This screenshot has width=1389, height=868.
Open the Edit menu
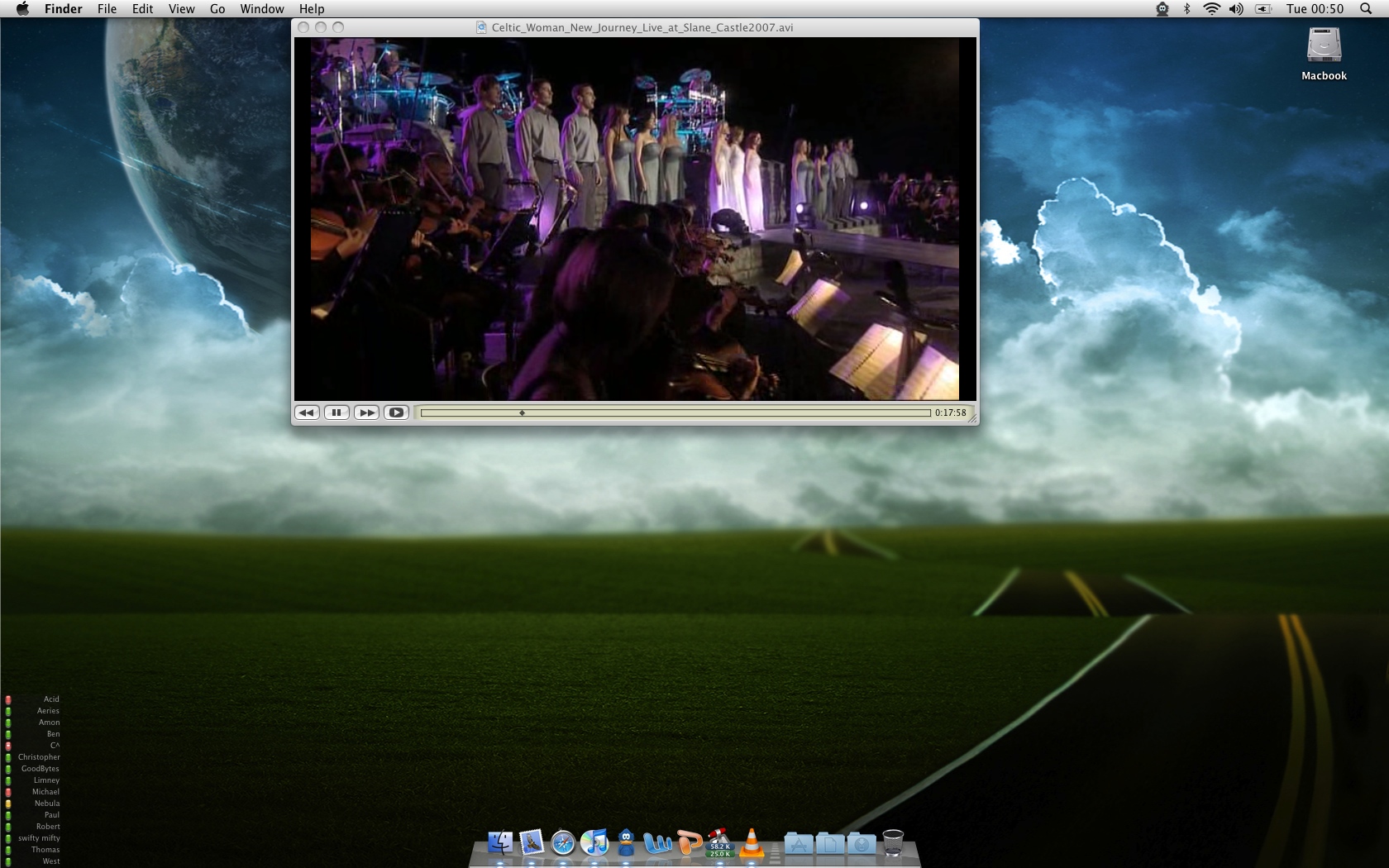click(143, 8)
